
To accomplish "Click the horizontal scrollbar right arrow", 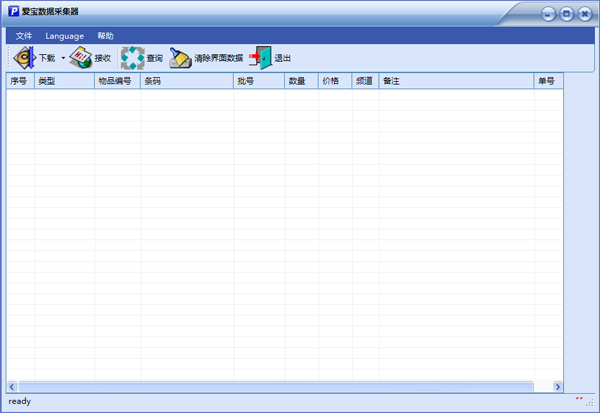I will click(x=558, y=387).
